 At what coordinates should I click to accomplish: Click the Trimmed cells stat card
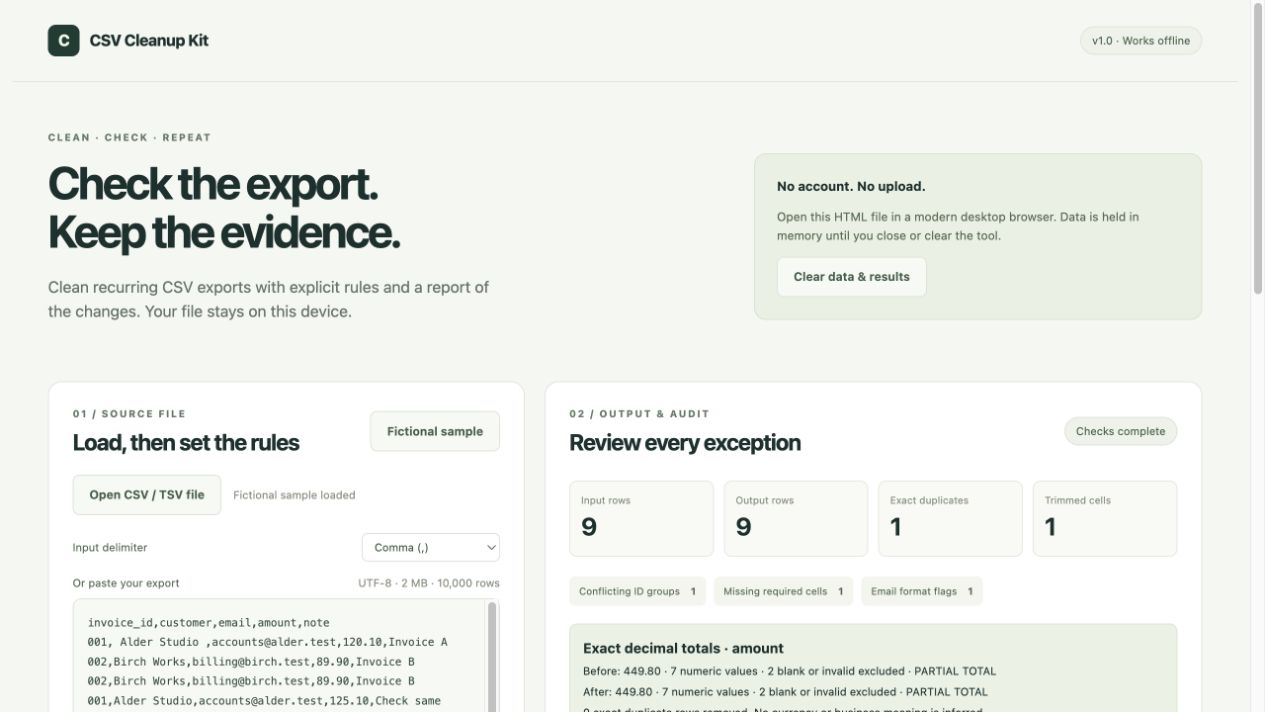[x=1105, y=519]
